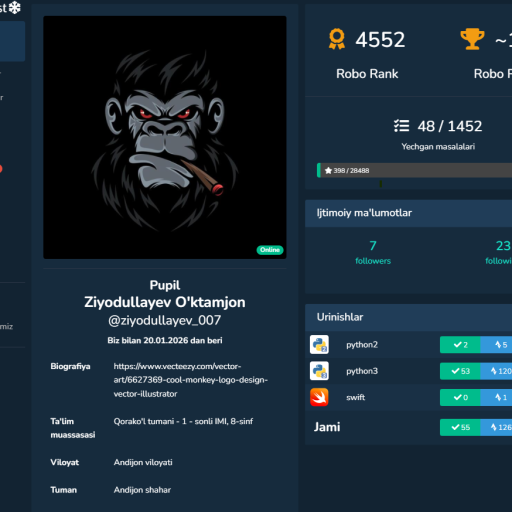Open the 7 followers list

point(373,252)
